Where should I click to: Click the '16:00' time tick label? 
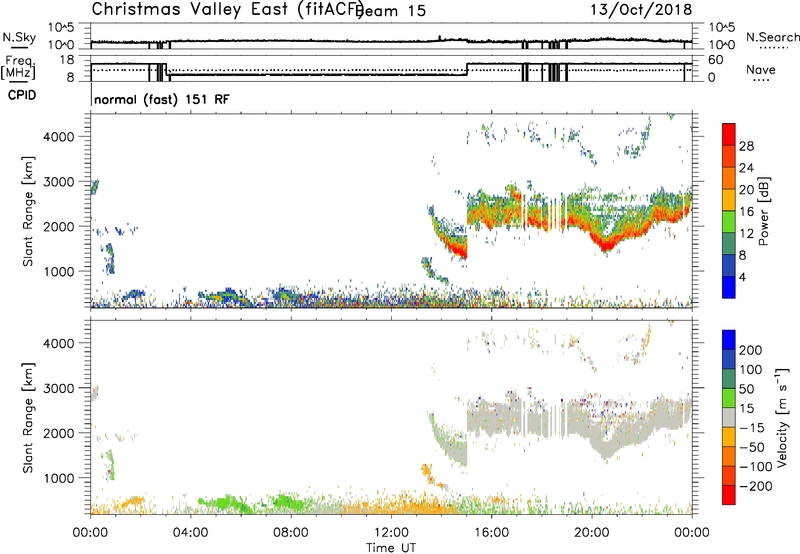click(x=491, y=533)
